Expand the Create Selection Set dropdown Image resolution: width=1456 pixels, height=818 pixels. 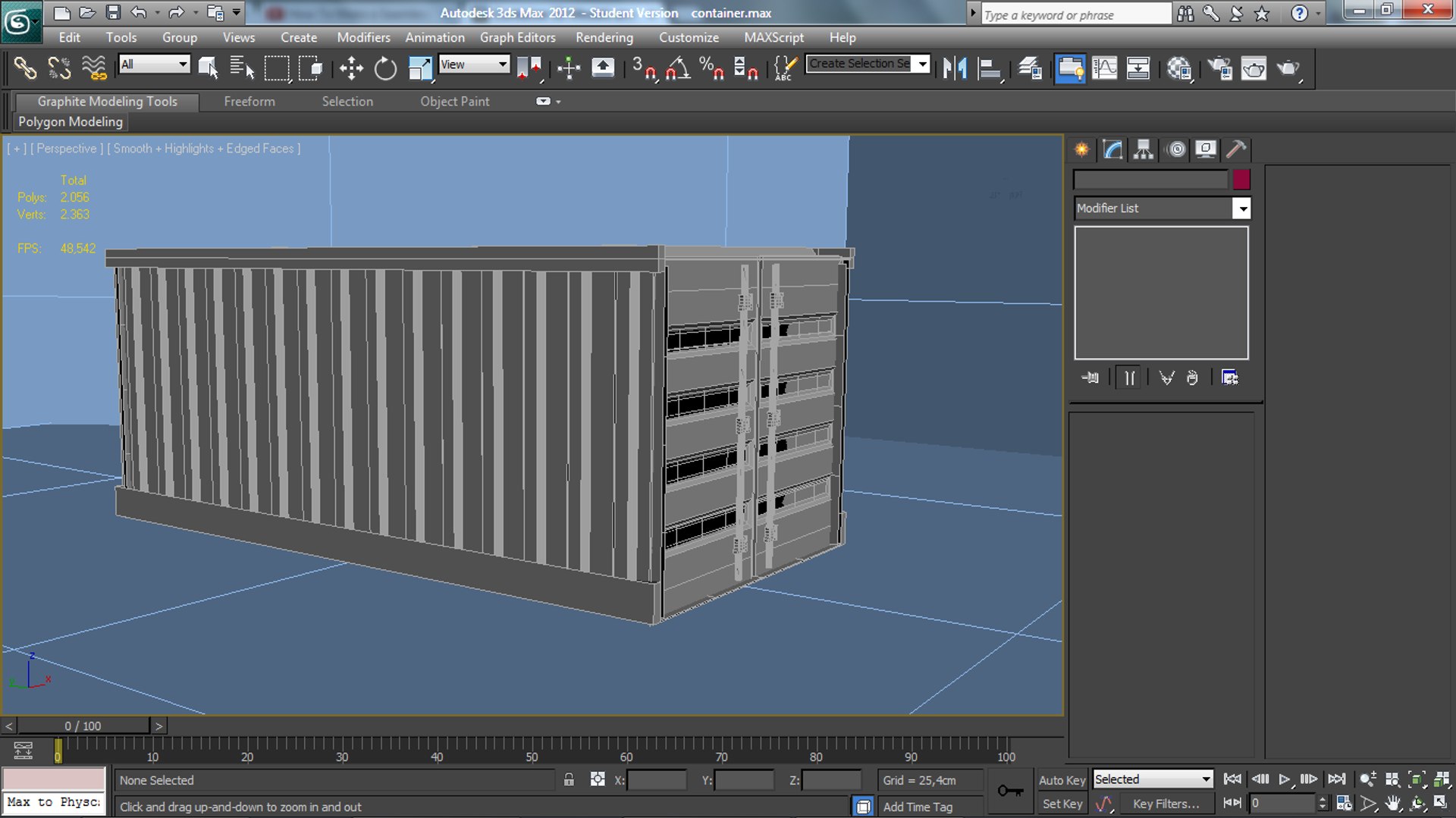click(923, 64)
